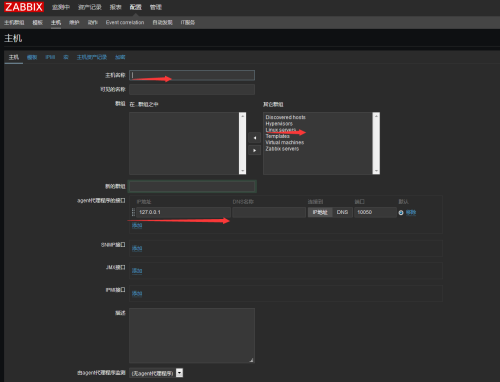Select Virtual machines in other groups list
The height and width of the screenshot is (382, 500).
point(285,143)
